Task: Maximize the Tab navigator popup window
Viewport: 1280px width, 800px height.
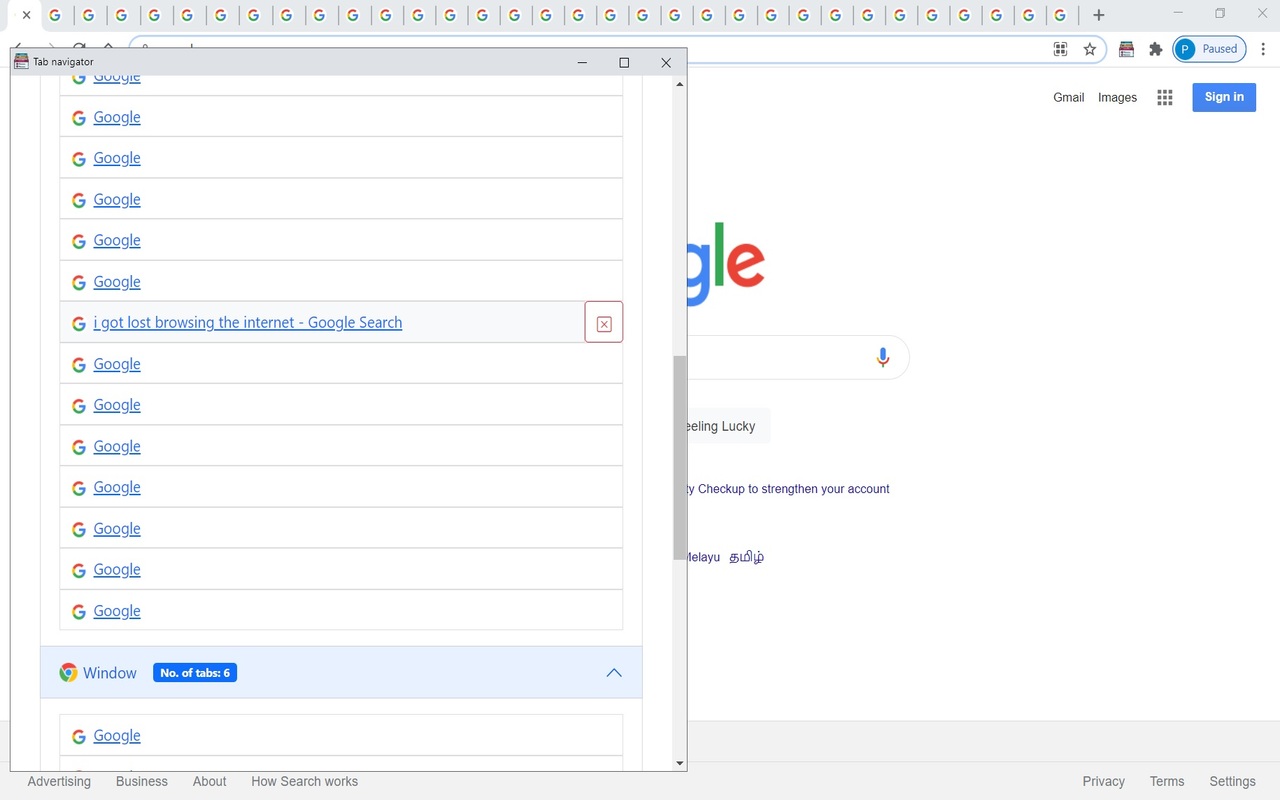Action: [624, 62]
